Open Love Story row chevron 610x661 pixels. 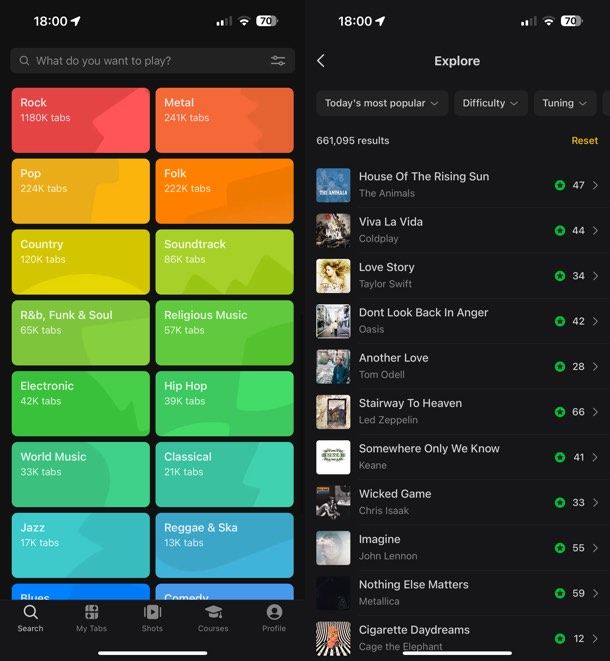coord(595,276)
